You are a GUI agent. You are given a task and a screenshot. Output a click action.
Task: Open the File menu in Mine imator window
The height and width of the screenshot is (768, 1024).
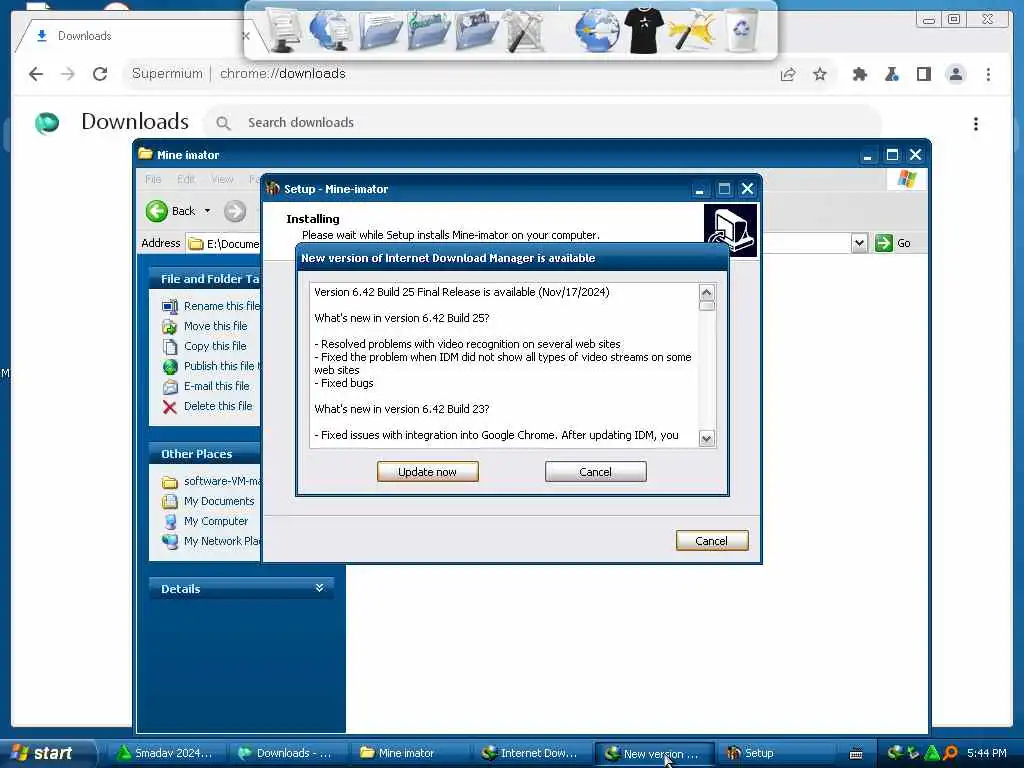[x=153, y=179]
